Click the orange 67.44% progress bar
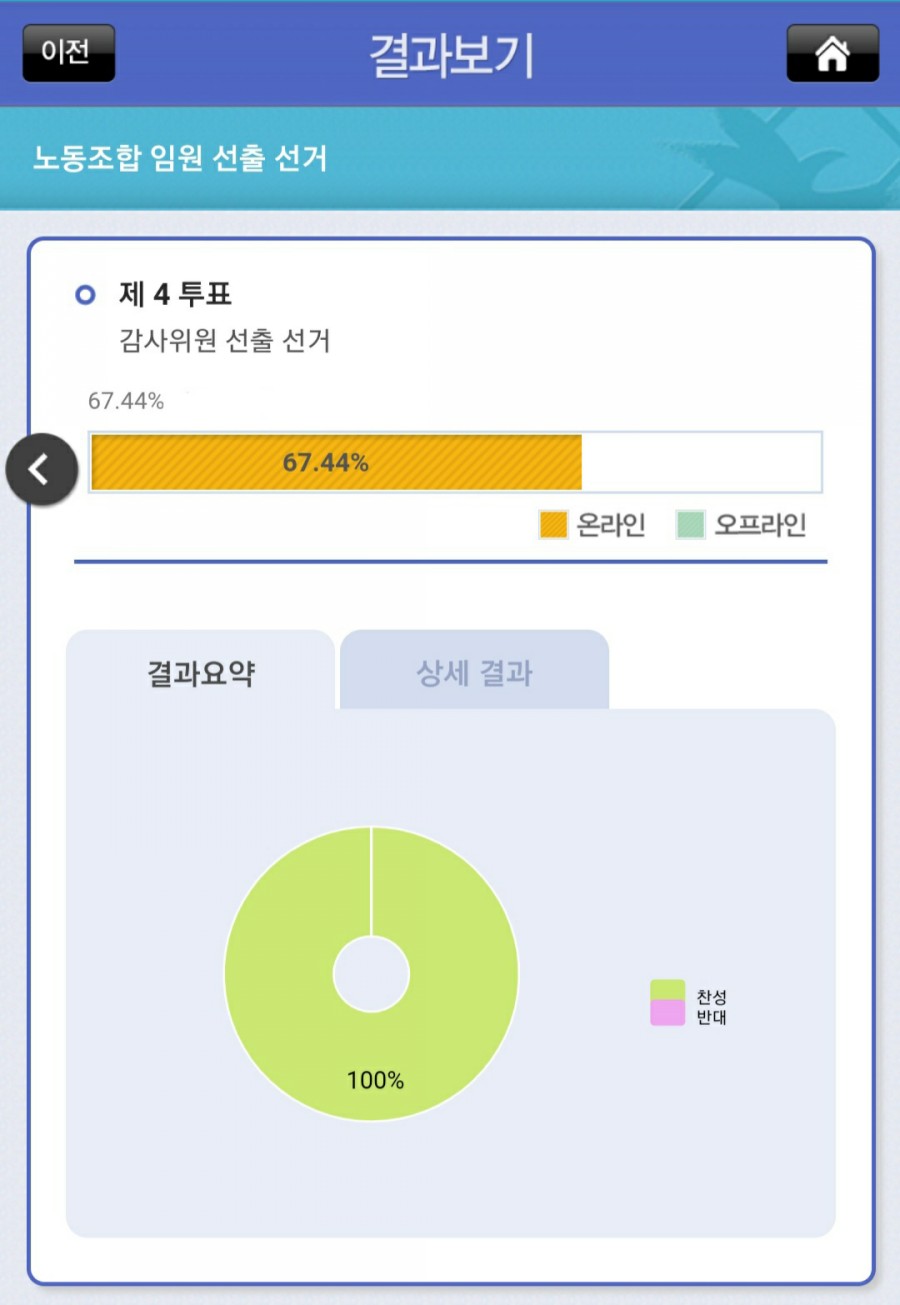The width and height of the screenshot is (900, 1305). click(336, 463)
